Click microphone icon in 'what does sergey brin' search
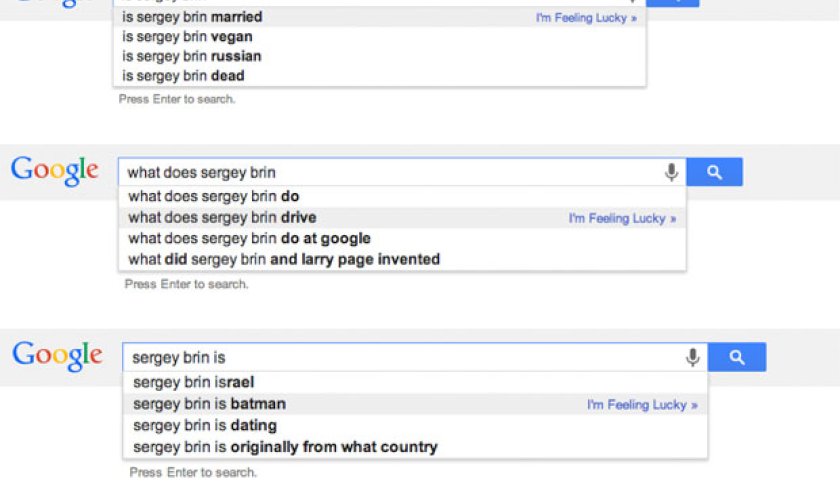Screen dimensions: 840x485 click(672, 172)
